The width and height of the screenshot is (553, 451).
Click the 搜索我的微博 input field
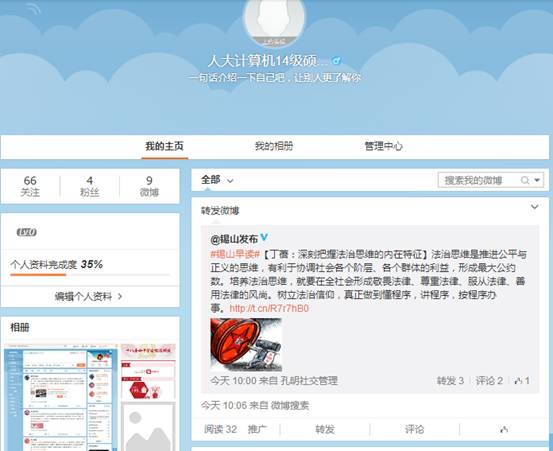pos(479,181)
